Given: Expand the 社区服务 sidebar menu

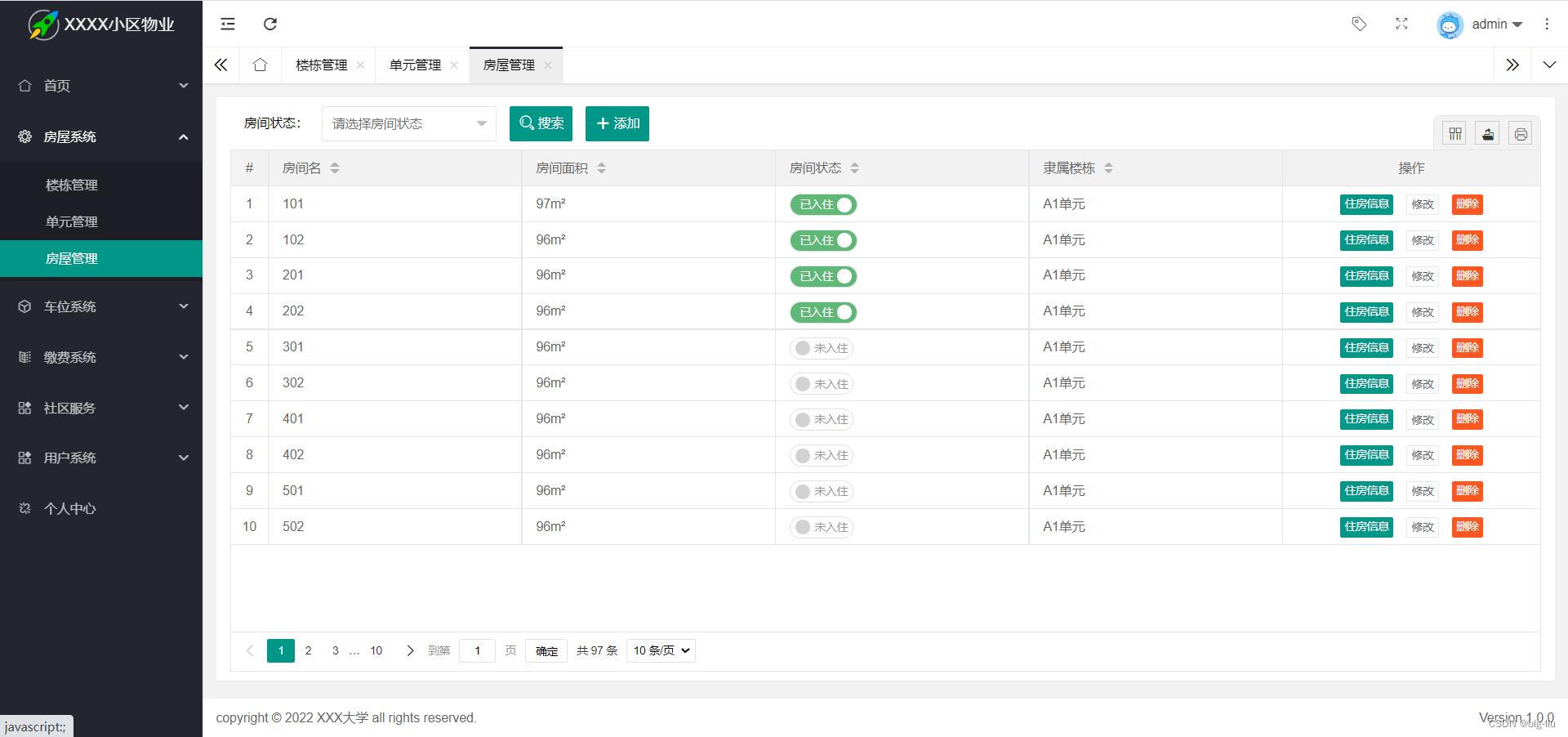Looking at the screenshot, I should [101, 408].
